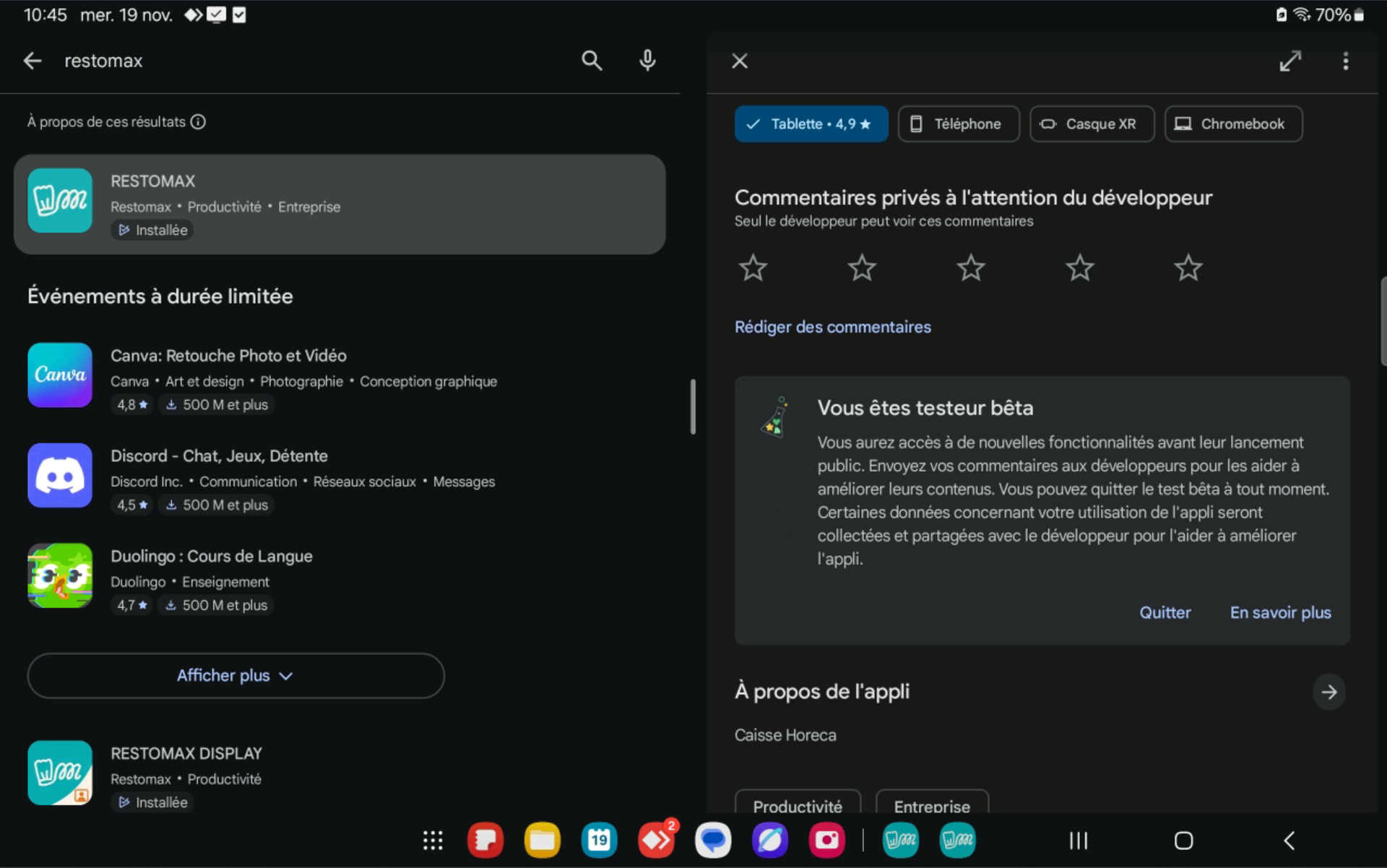The image size is (1387, 868).
Task: Open results info icon next to À propos
Action: [198, 122]
